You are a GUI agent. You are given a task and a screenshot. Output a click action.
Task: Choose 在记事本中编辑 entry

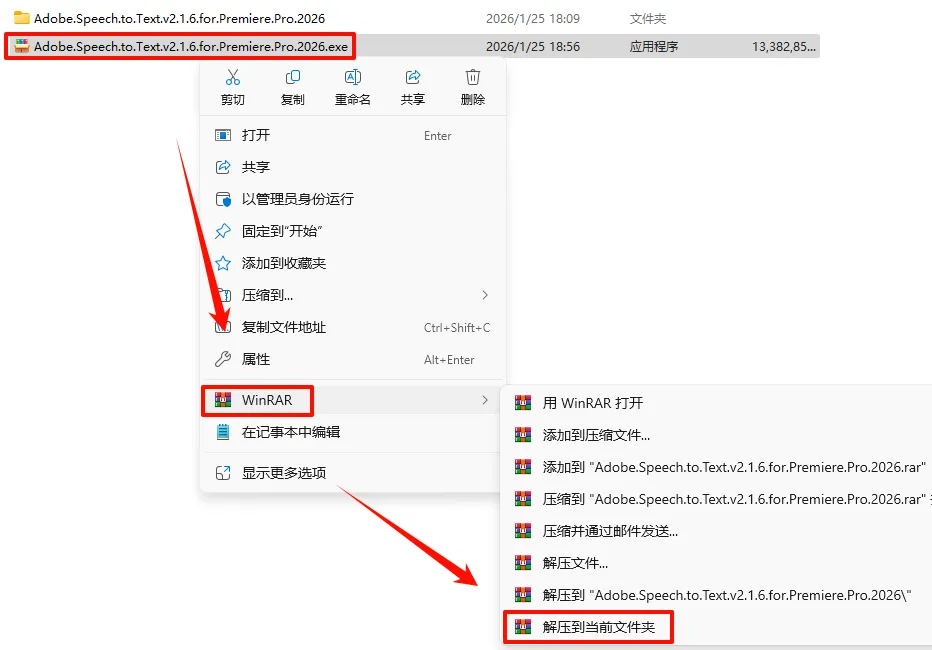[x=353, y=433]
